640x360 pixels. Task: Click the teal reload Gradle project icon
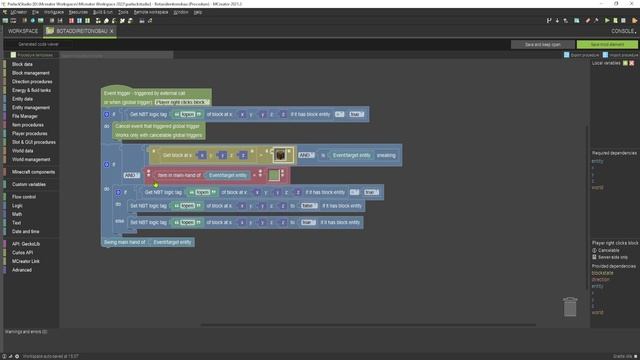577,20
